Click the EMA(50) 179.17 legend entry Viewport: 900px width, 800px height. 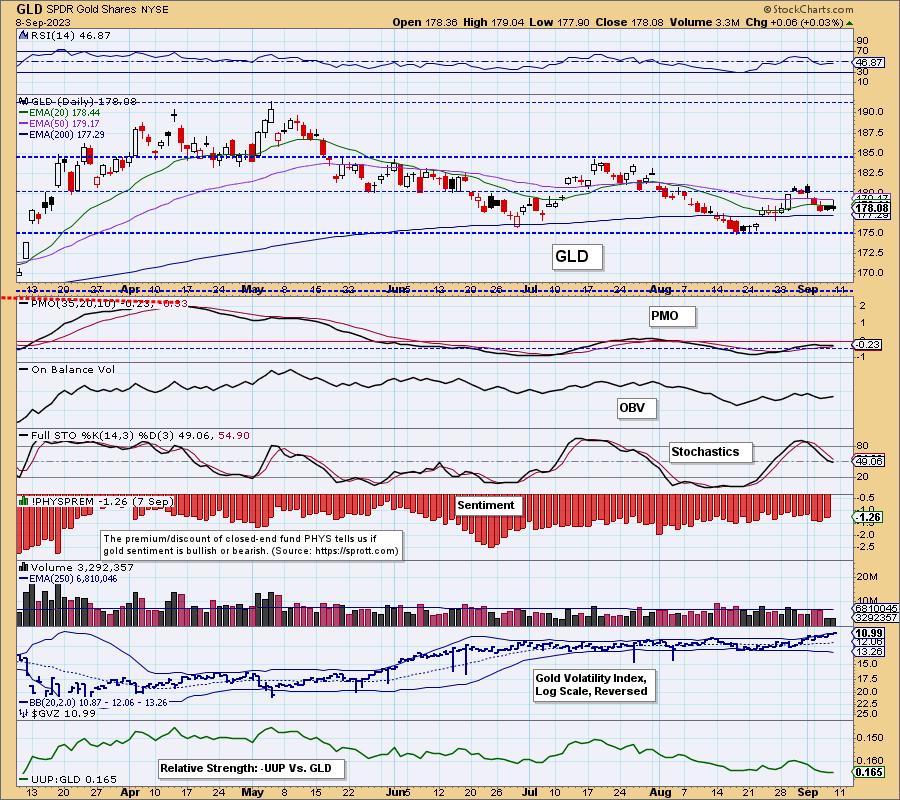pos(59,123)
